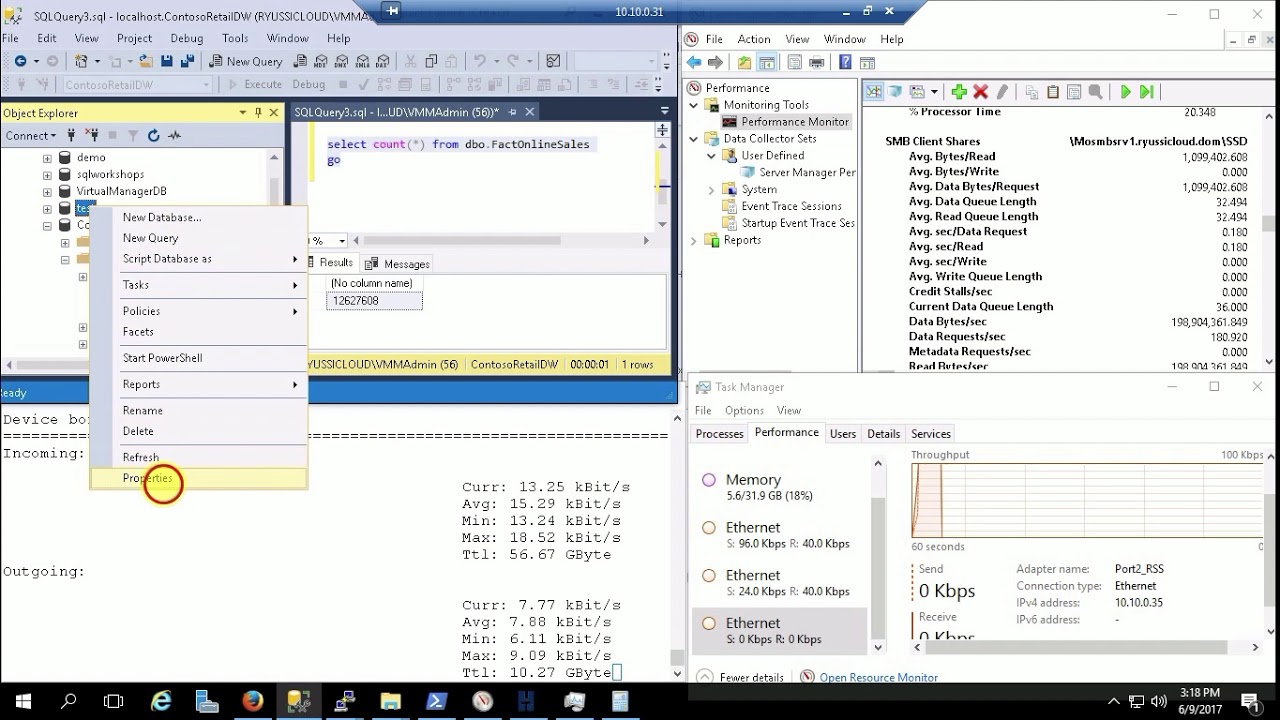
Task: Click the green Add counter plus icon
Action: (x=959, y=92)
